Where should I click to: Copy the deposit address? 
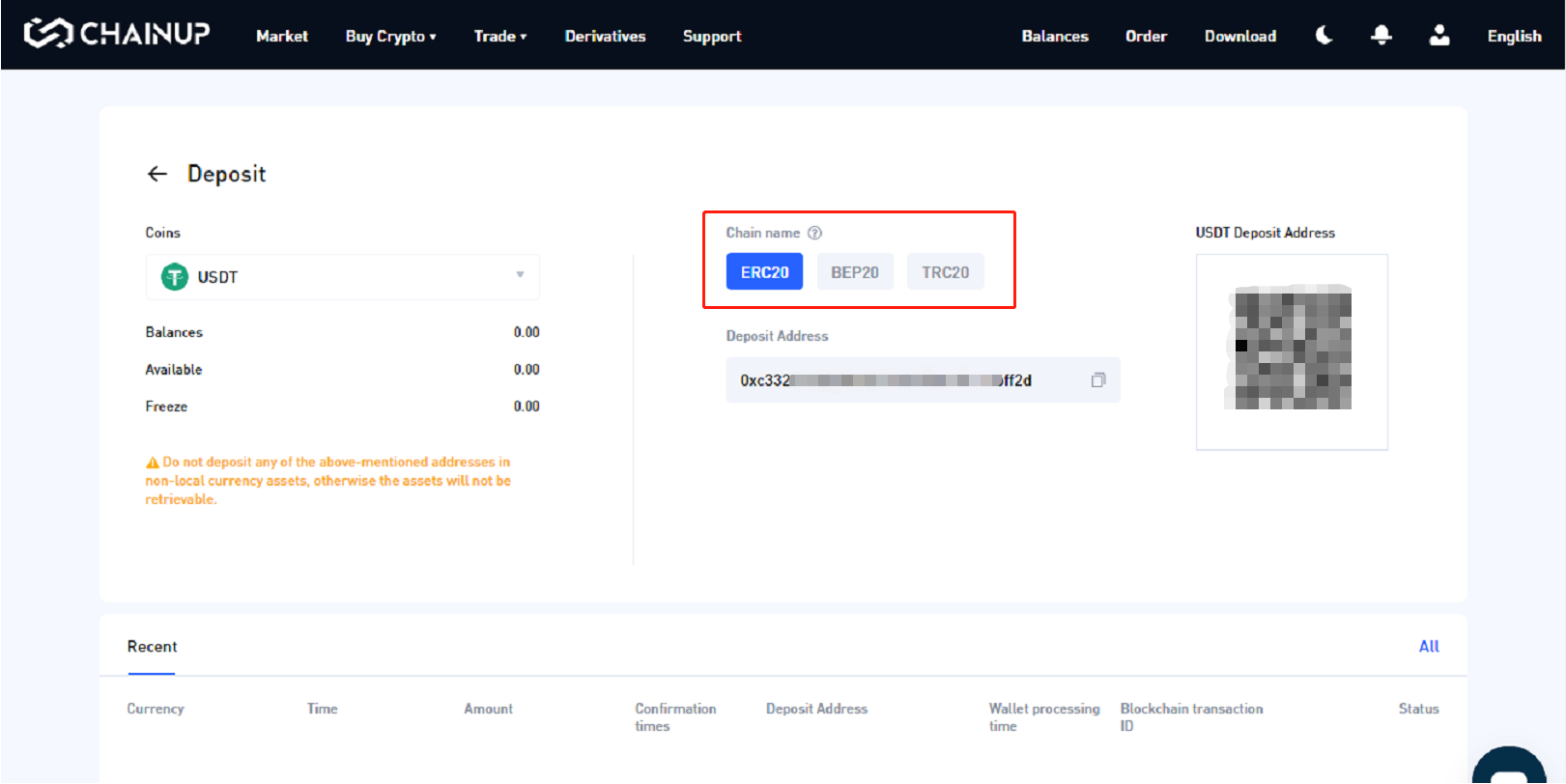click(x=1097, y=380)
